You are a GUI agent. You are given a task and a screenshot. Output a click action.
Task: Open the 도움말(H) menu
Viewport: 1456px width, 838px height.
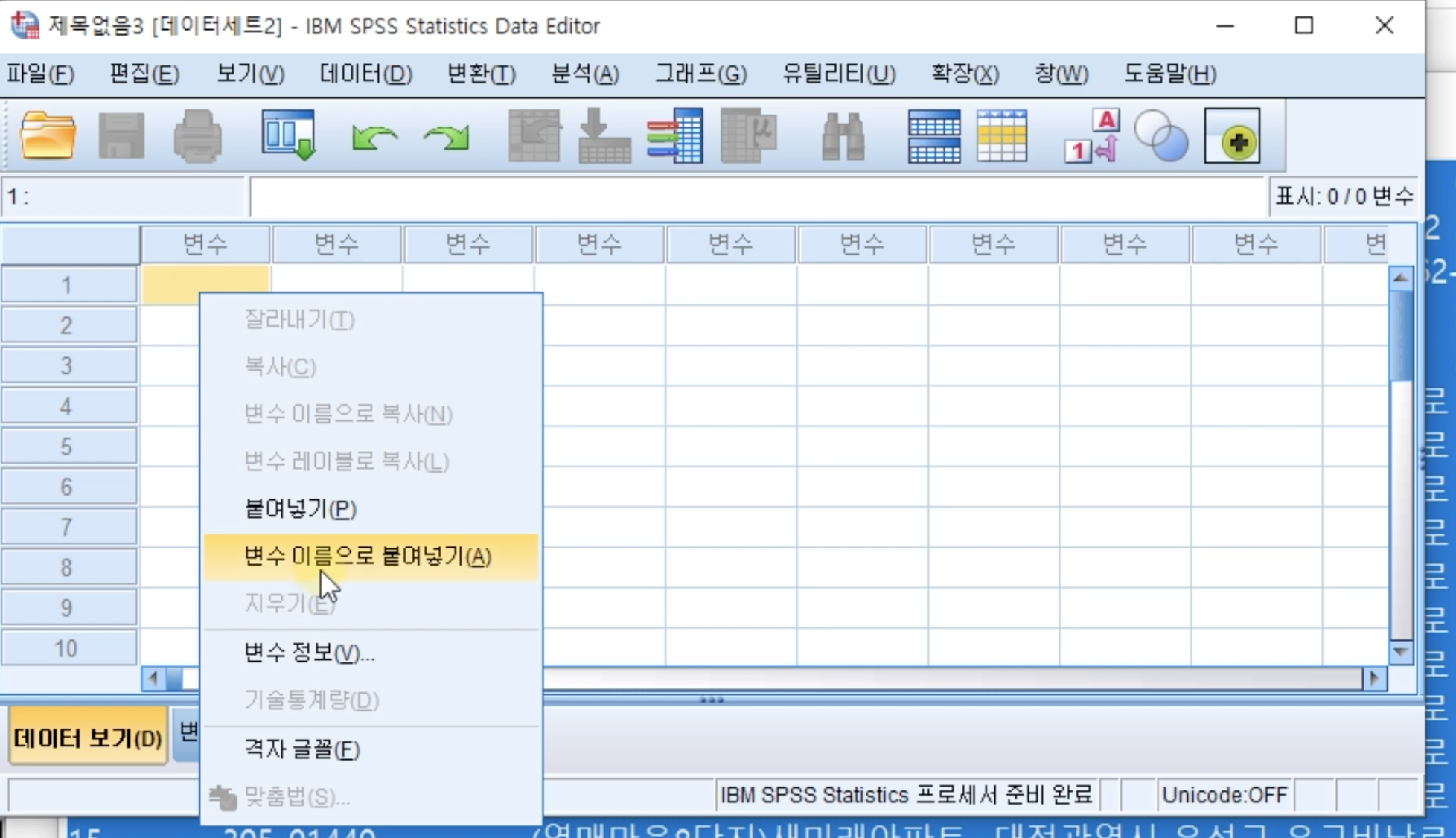click(x=1170, y=74)
